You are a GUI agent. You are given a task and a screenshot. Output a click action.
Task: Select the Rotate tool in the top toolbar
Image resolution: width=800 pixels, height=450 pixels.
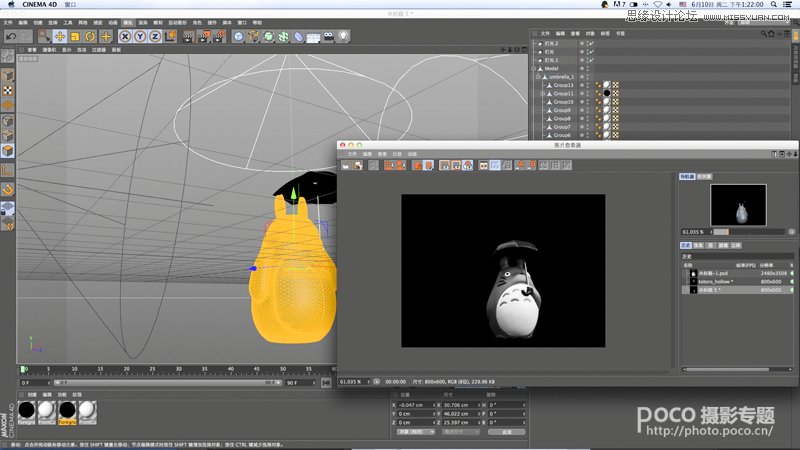click(90, 36)
